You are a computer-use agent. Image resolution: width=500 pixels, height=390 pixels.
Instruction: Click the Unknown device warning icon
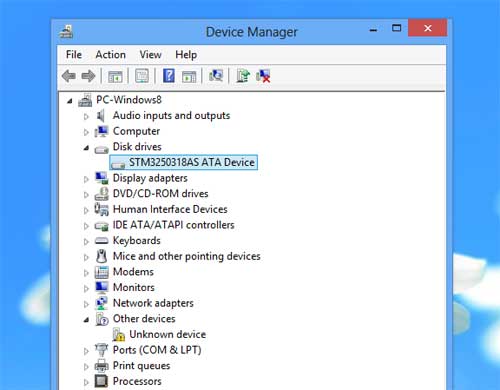[118, 334]
